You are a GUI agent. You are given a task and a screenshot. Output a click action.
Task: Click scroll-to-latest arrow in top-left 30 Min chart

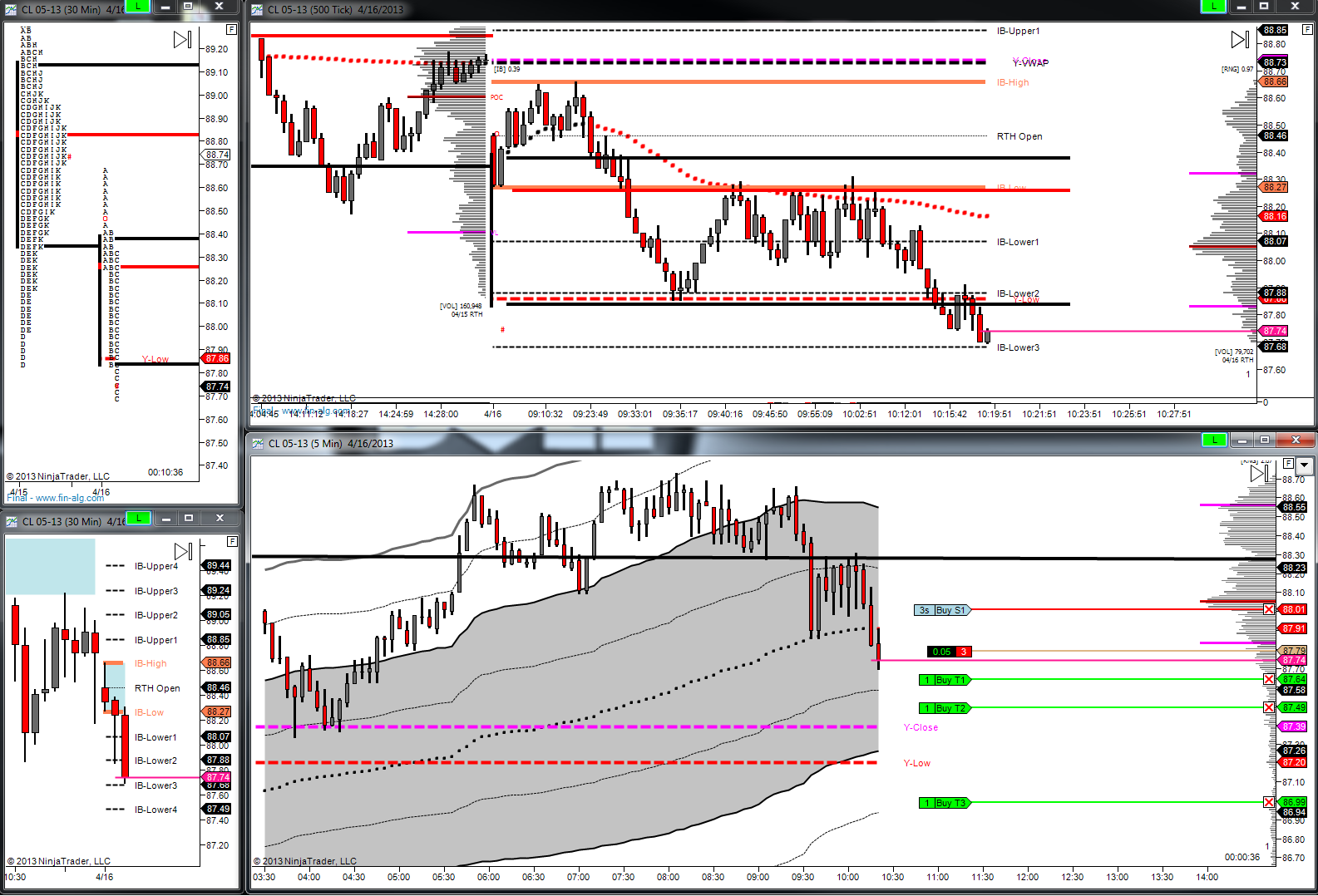pyautogui.click(x=182, y=39)
